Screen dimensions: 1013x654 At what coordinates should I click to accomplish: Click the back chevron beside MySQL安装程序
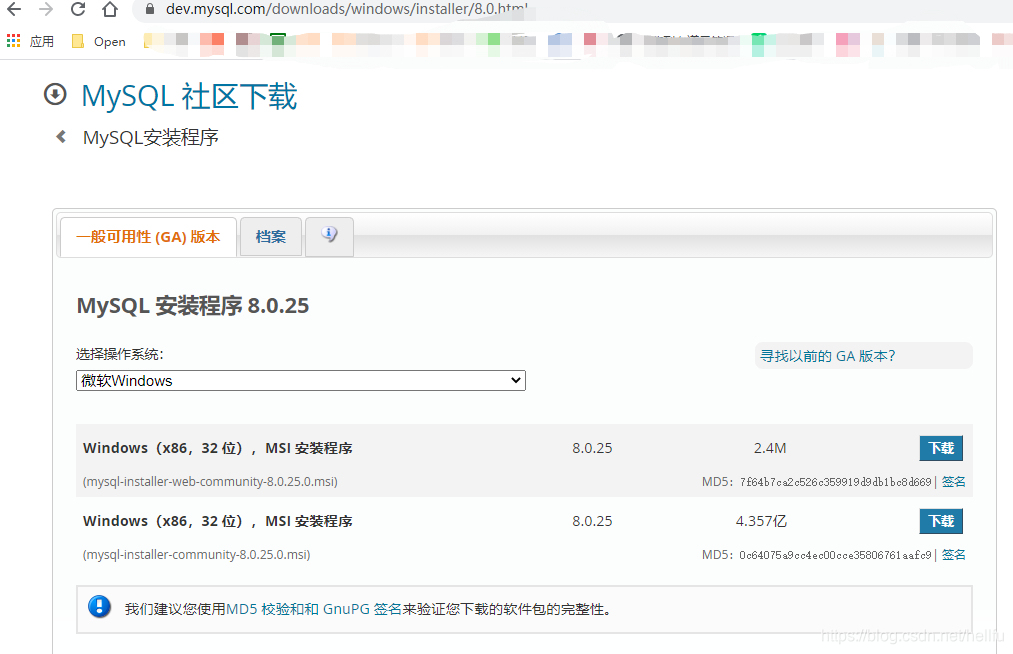click(61, 136)
